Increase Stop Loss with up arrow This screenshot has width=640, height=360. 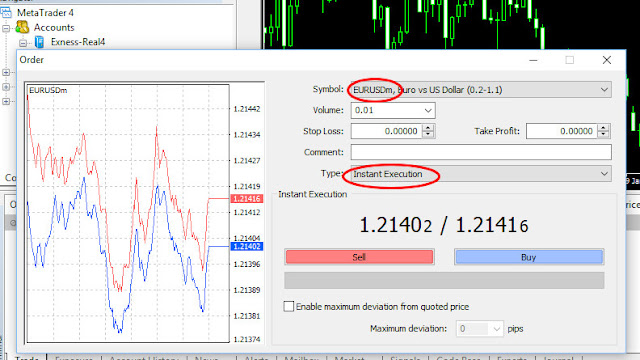[428, 128]
